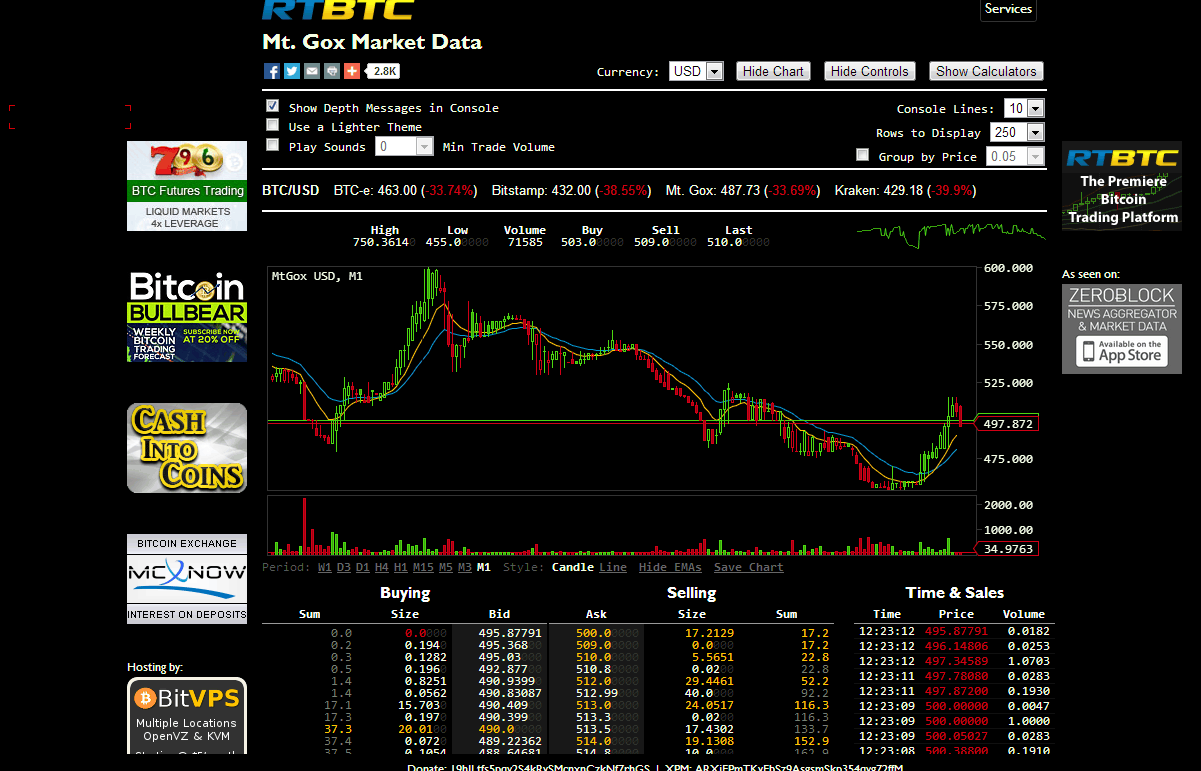Select the H4 chart period

click(382, 567)
